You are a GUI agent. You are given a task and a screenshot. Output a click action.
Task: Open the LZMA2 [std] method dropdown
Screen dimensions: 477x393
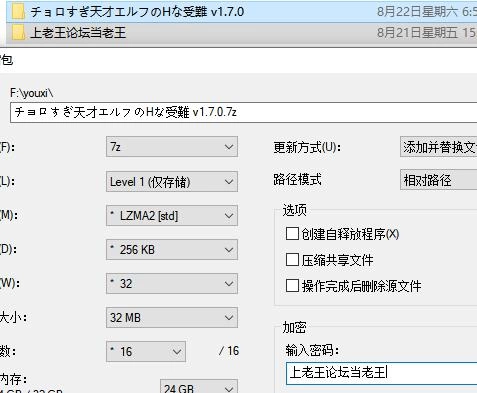[x=172, y=216]
